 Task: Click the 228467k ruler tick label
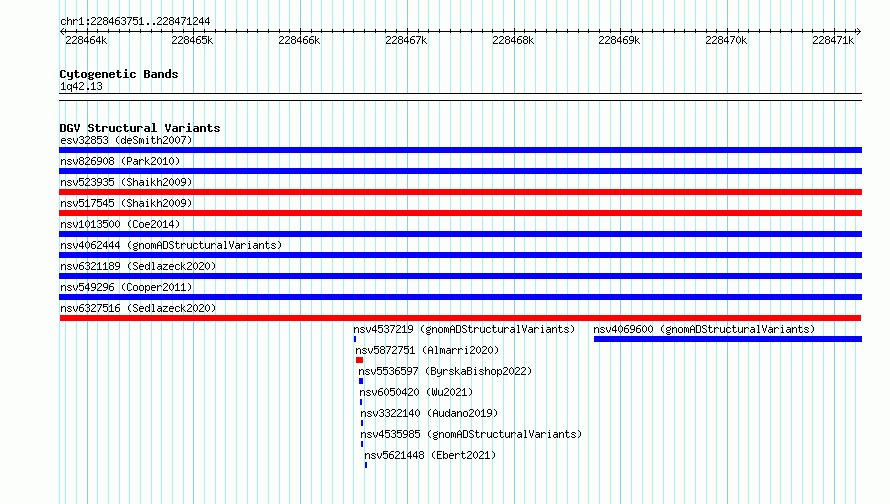point(406,40)
